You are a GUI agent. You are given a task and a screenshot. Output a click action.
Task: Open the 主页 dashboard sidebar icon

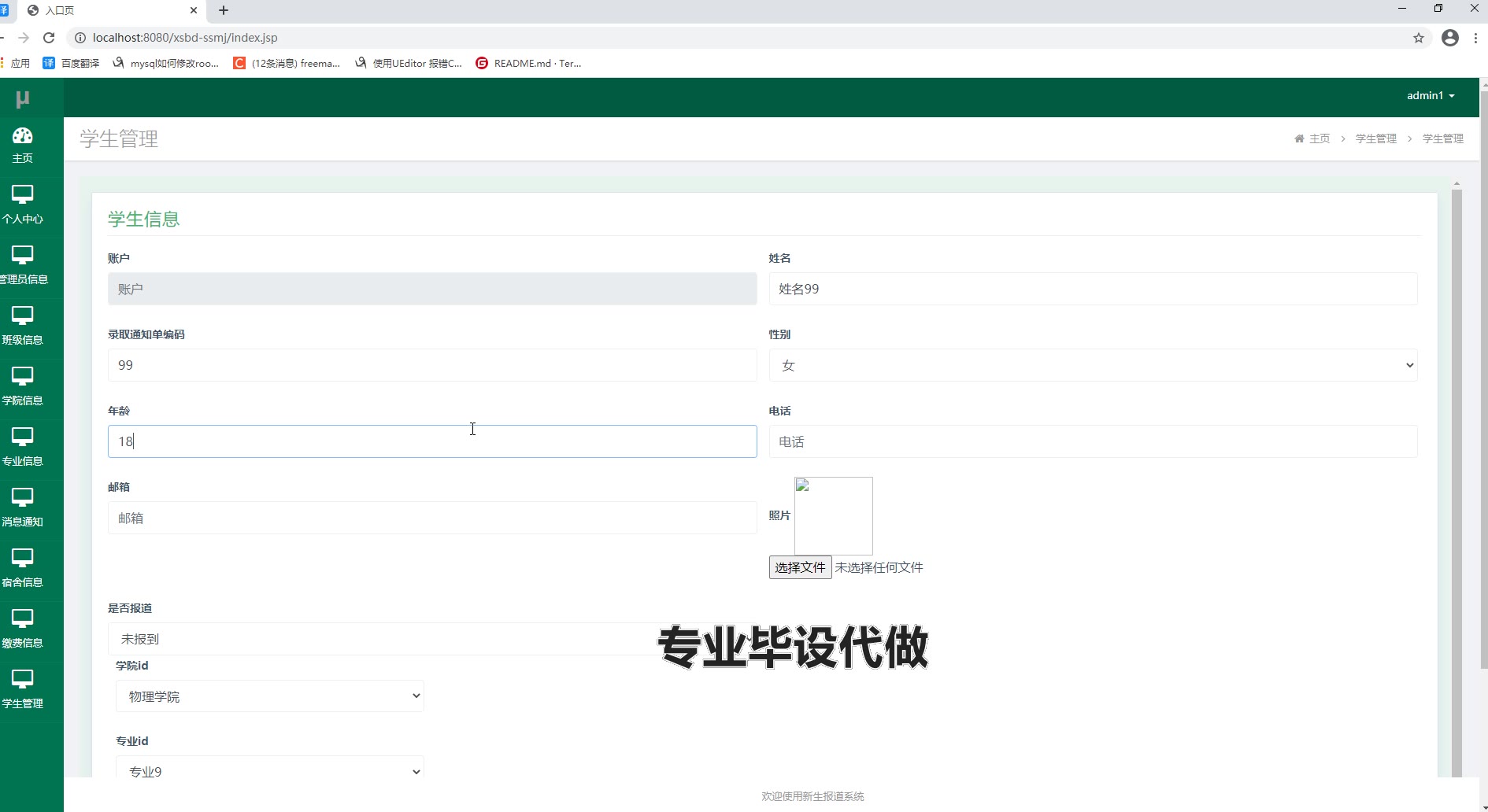pyautogui.click(x=23, y=146)
